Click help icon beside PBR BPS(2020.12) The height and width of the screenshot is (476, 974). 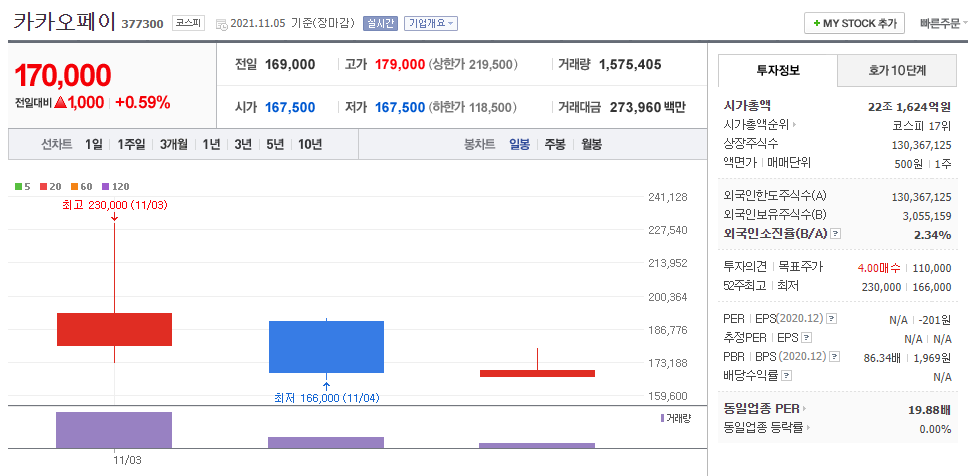835,357
